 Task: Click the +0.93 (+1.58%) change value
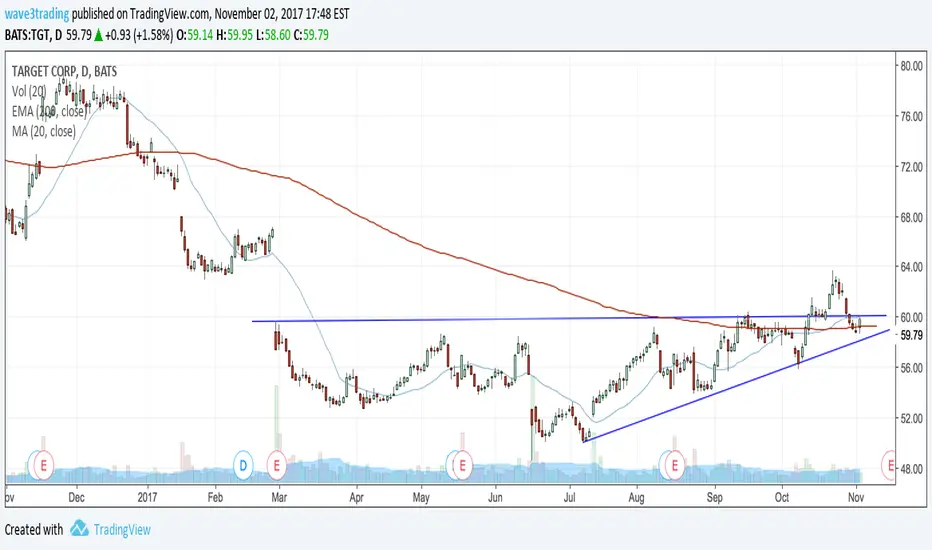[x=139, y=35]
